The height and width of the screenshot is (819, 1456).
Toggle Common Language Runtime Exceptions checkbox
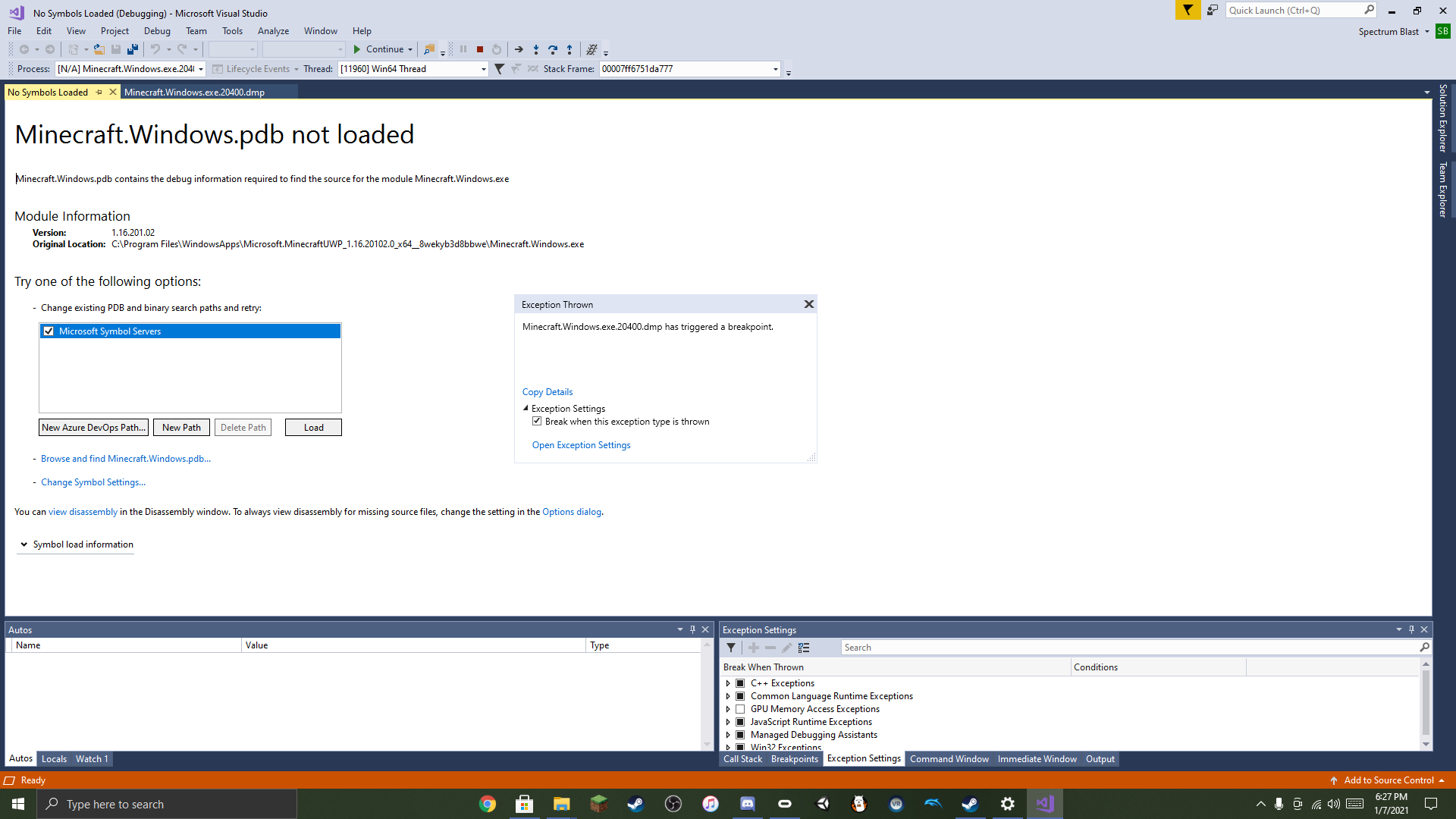(x=740, y=696)
